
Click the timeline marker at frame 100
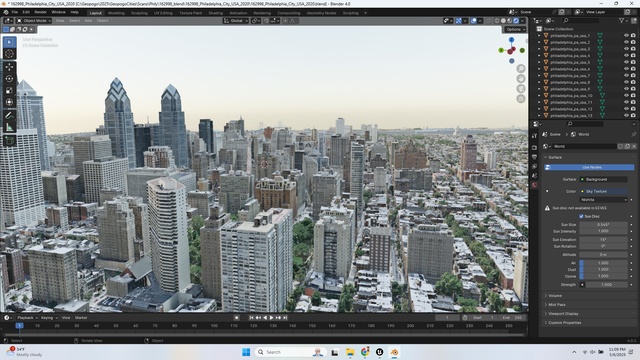214,326
